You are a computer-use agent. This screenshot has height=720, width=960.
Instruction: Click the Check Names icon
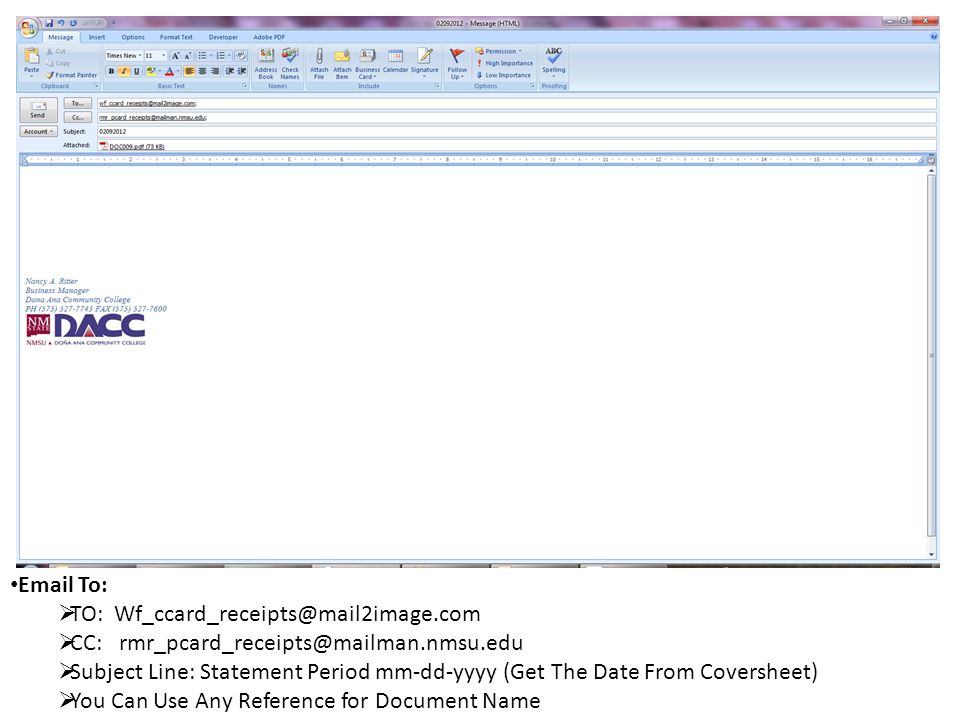coord(290,64)
